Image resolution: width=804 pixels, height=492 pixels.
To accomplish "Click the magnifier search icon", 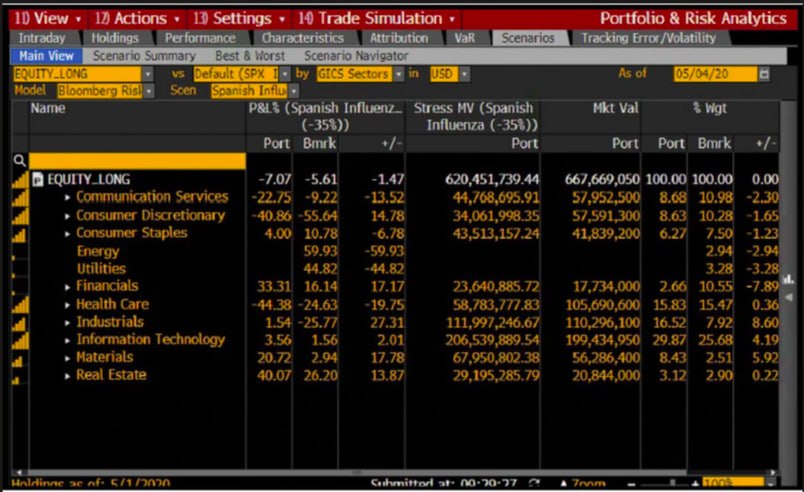I will point(19,161).
